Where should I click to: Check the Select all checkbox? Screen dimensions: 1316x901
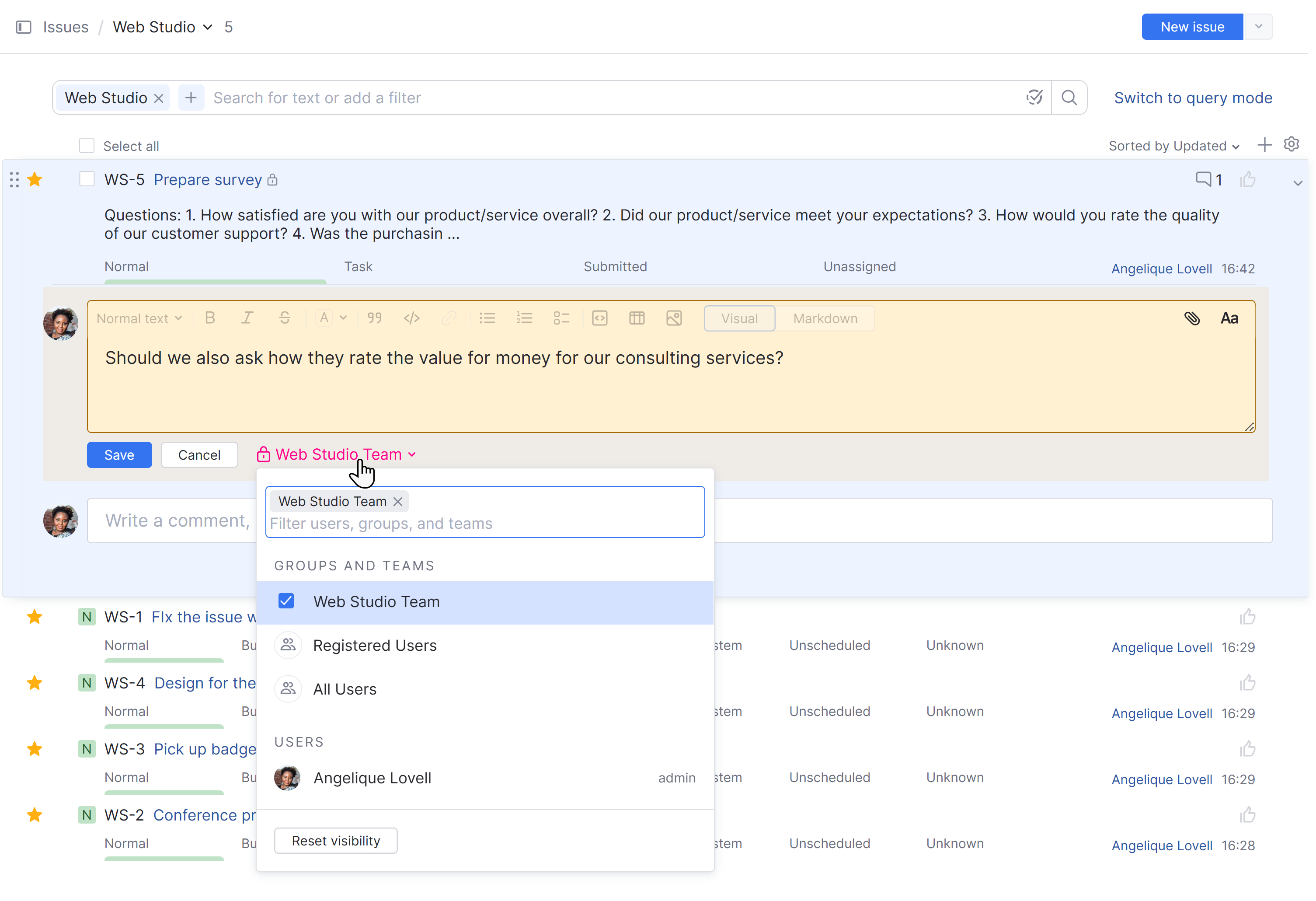coord(87,145)
